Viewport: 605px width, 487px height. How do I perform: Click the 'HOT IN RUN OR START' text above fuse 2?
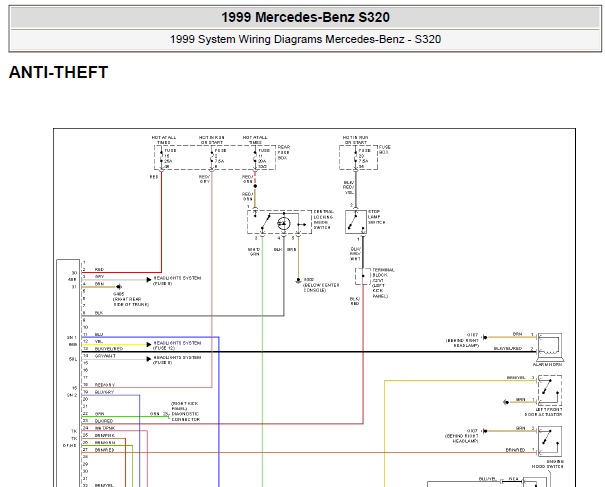[211, 140]
